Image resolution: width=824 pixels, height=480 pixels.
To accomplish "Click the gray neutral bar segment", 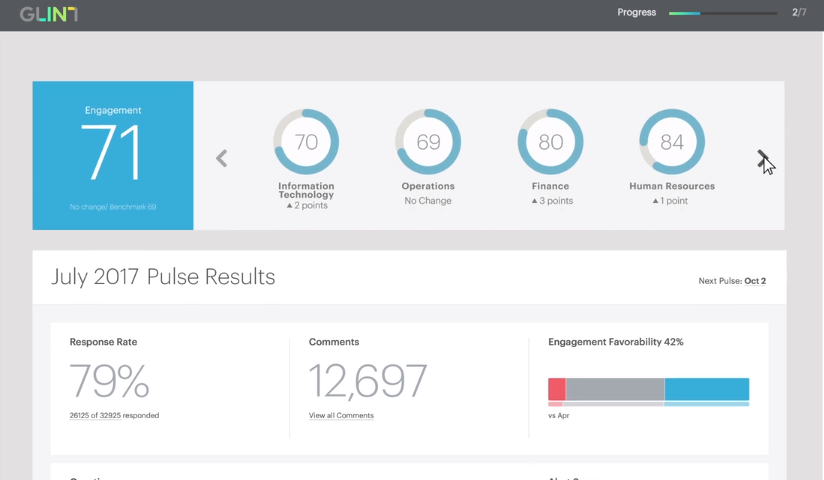I will [615, 389].
